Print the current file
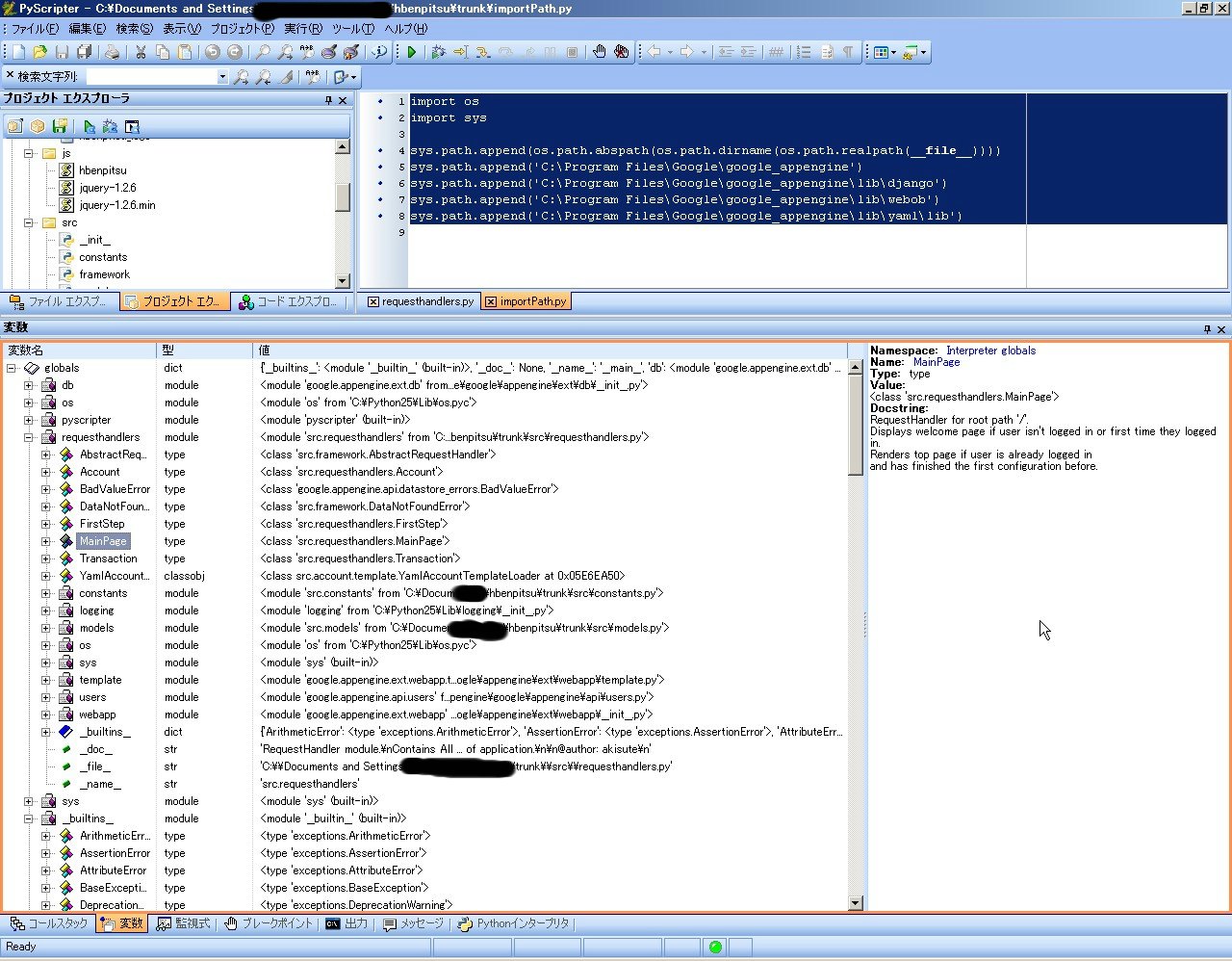Screen dimensions: 1232x961 pos(112,52)
